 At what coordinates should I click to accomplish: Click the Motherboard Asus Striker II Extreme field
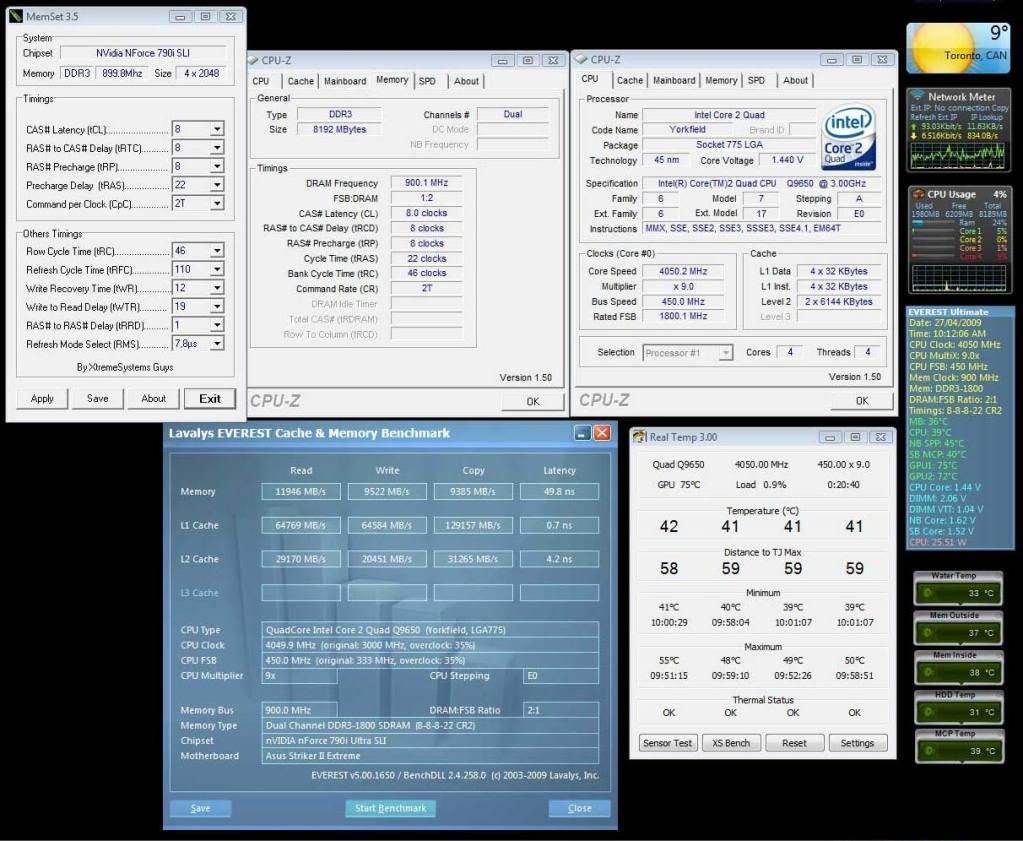(x=430, y=756)
